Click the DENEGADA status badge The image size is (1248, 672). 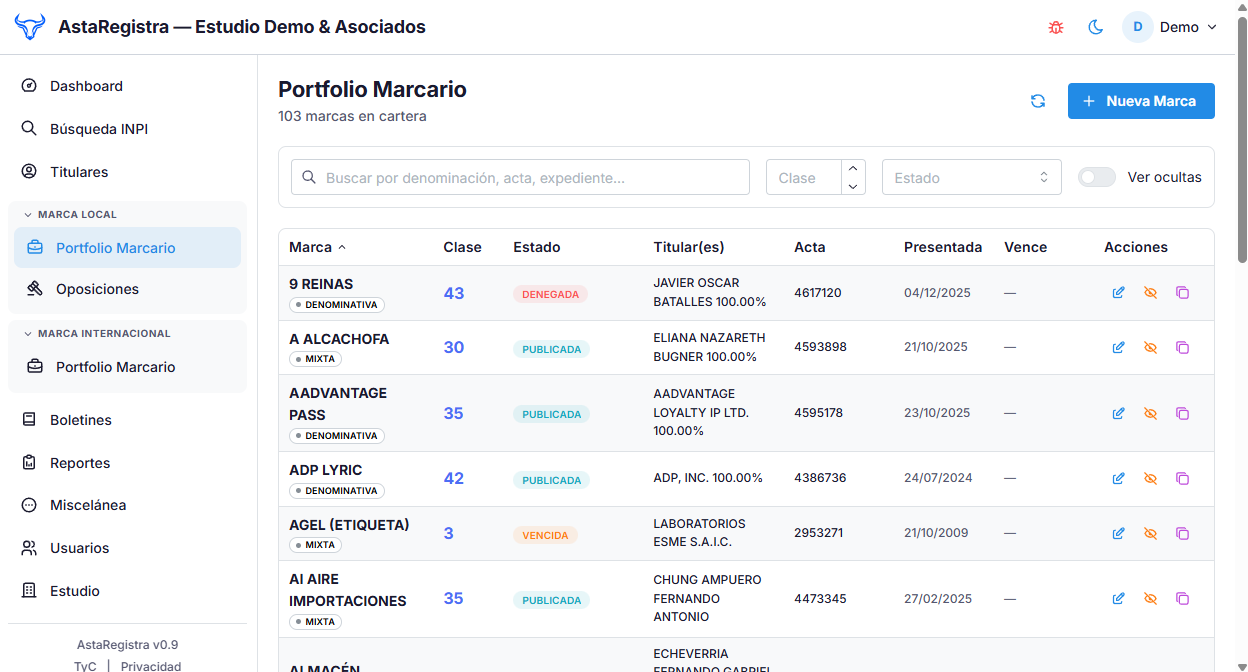[x=550, y=294]
